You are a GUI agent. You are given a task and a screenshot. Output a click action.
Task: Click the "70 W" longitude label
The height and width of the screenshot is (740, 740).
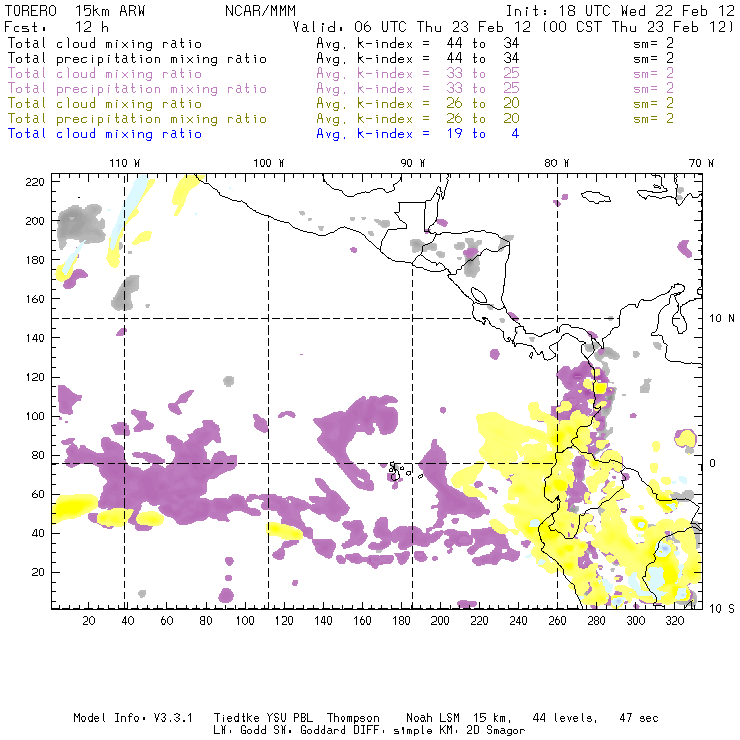tap(701, 163)
